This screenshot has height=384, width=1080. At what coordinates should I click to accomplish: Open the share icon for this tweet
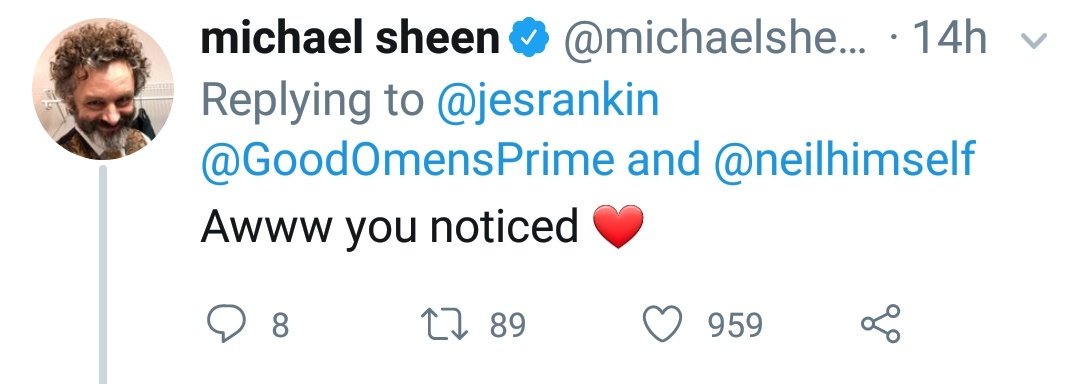(x=881, y=323)
